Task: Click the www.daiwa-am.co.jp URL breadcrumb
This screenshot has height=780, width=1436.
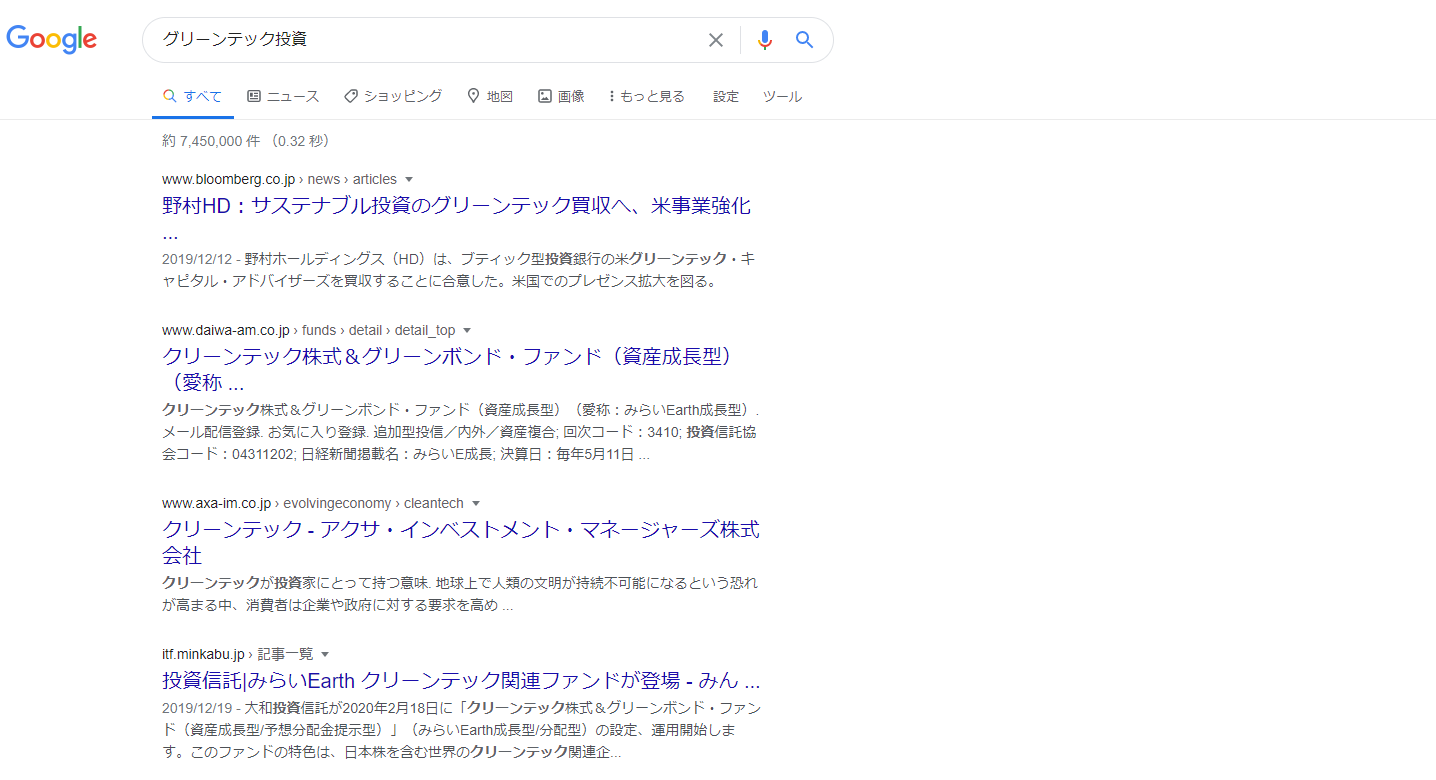Action: [308, 330]
